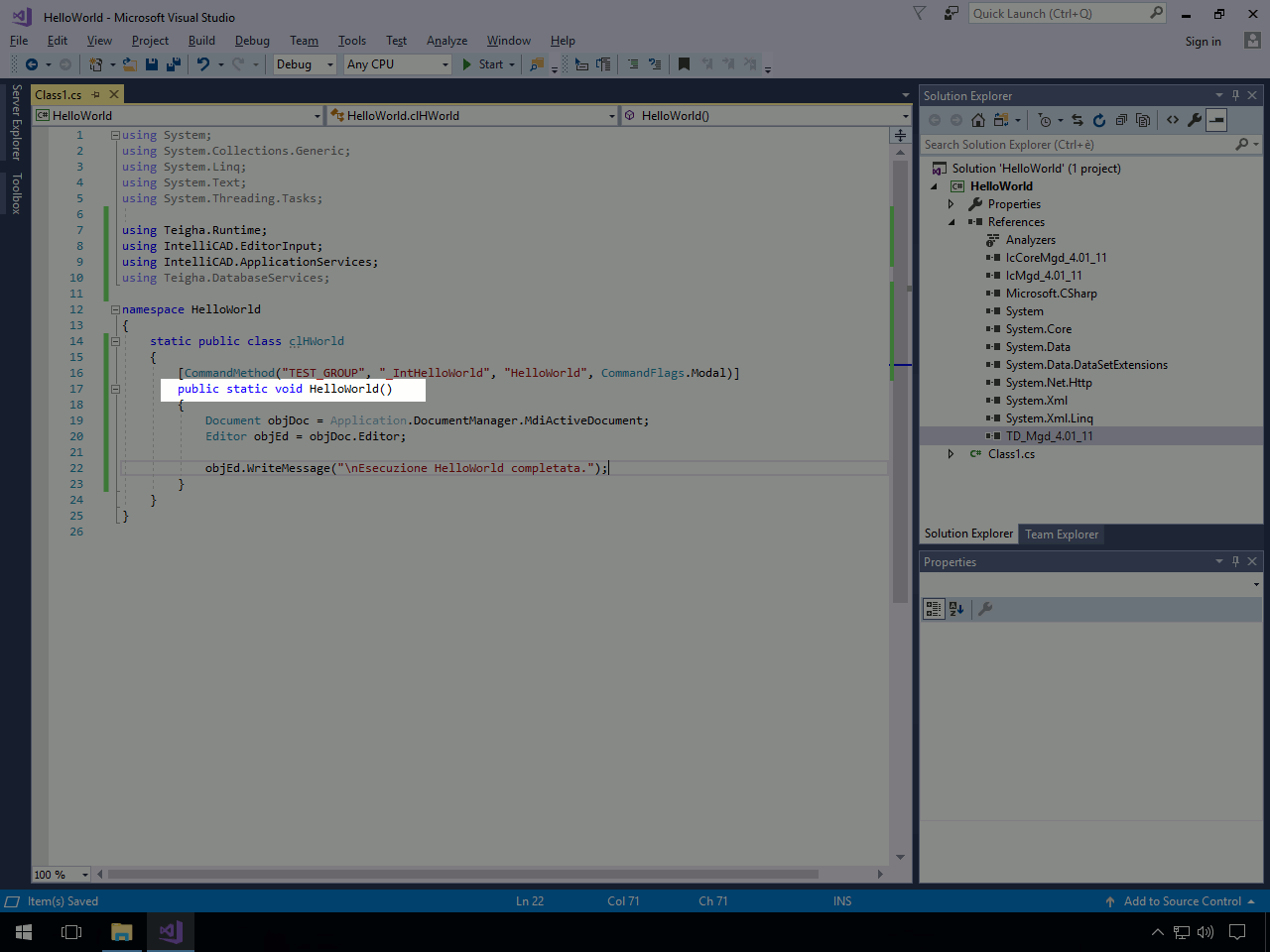Open Property Pages wrench icon in Properties panel
The width and height of the screenshot is (1270, 952).
click(x=985, y=609)
